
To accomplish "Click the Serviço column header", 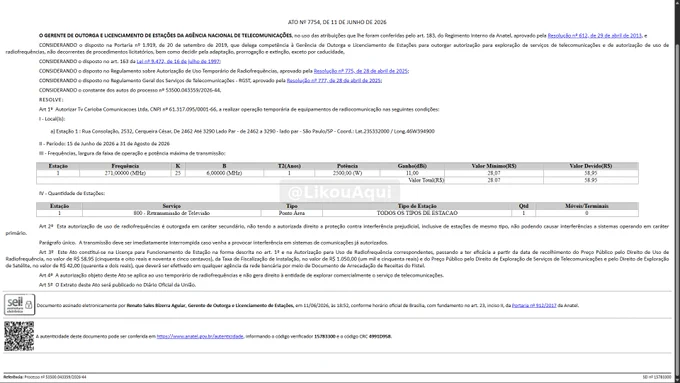I will 172,206.
